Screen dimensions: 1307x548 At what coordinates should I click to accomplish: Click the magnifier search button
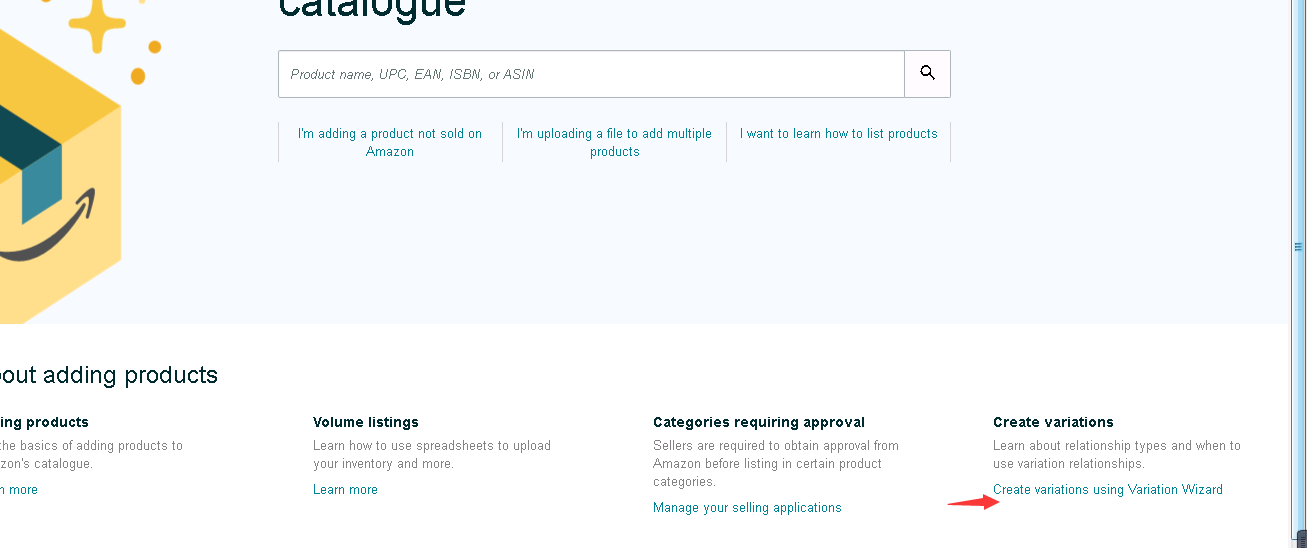click(x=927, y=74)
